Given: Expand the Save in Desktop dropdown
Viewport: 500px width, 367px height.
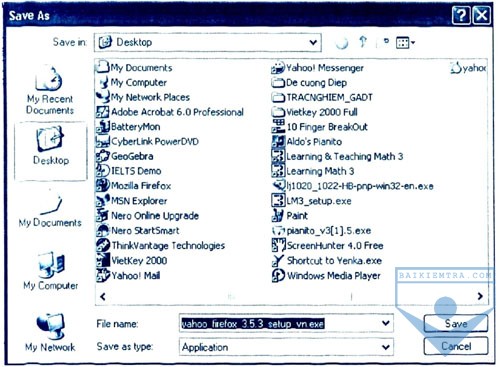Looking at the screenshot, I should [x=313, y=43].
